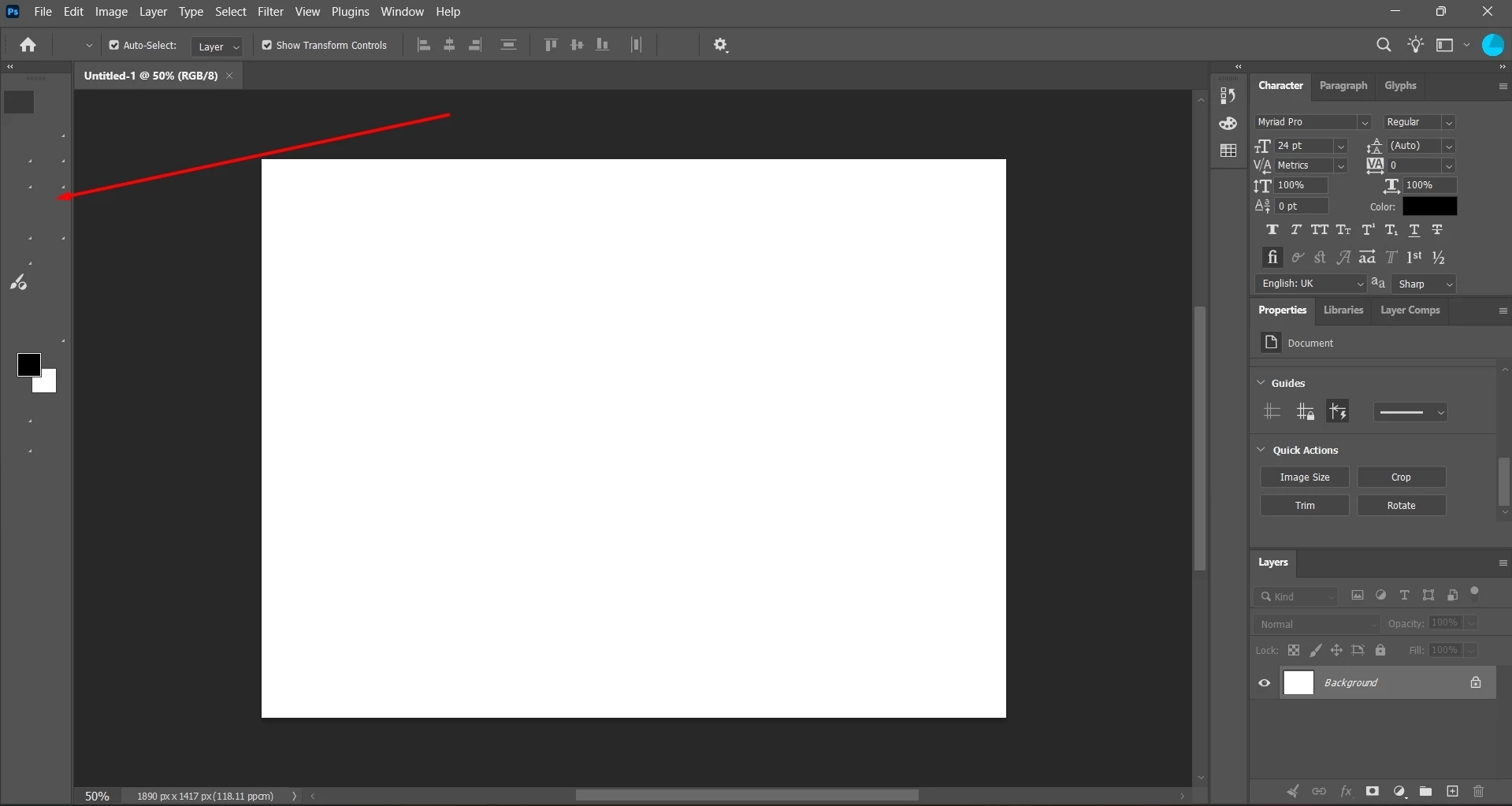
Task: Hide Background layer with eye icon
Action: (x=1265, y=683)
